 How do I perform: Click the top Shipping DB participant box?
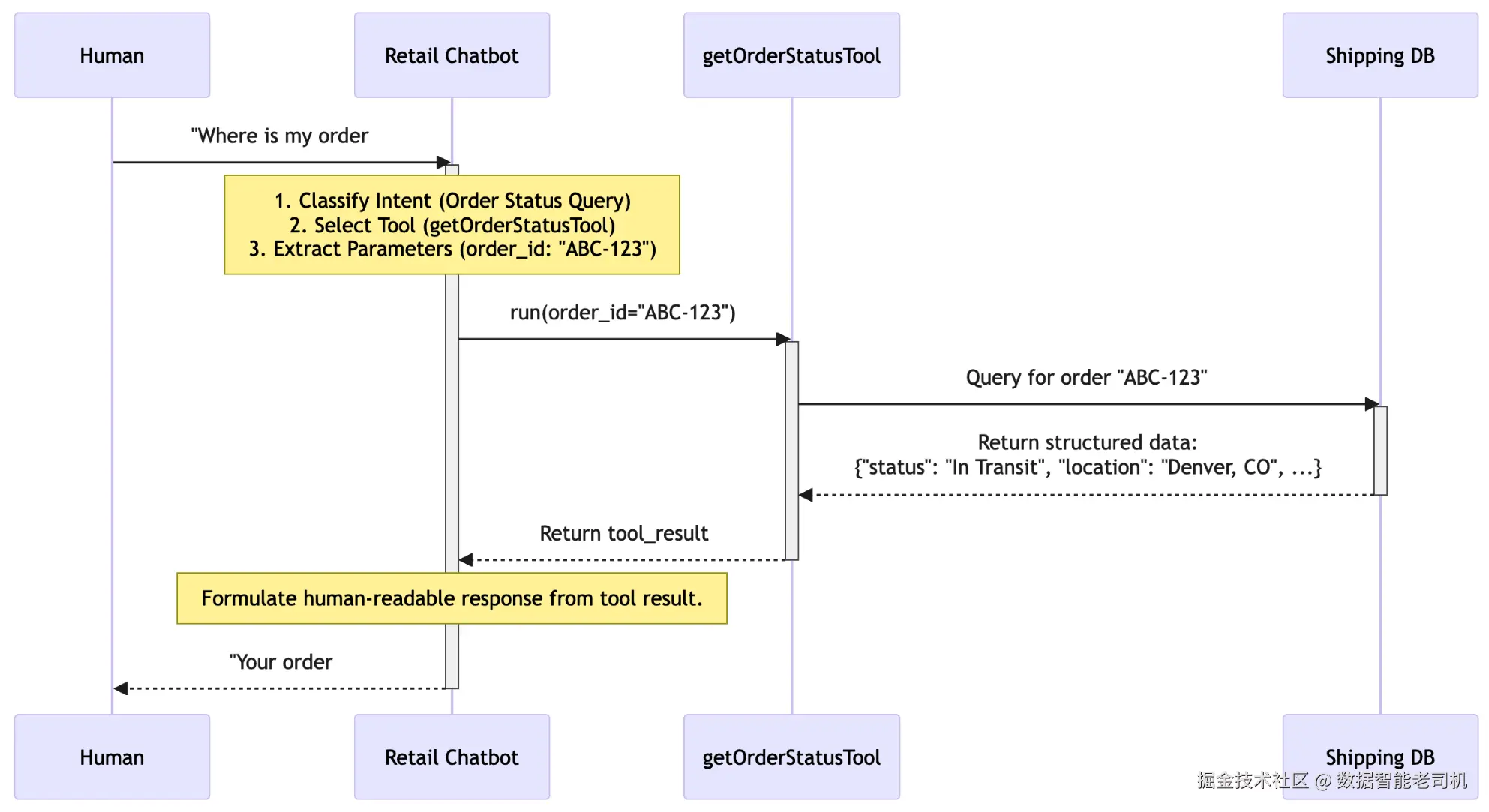[x=1379, y=55]
